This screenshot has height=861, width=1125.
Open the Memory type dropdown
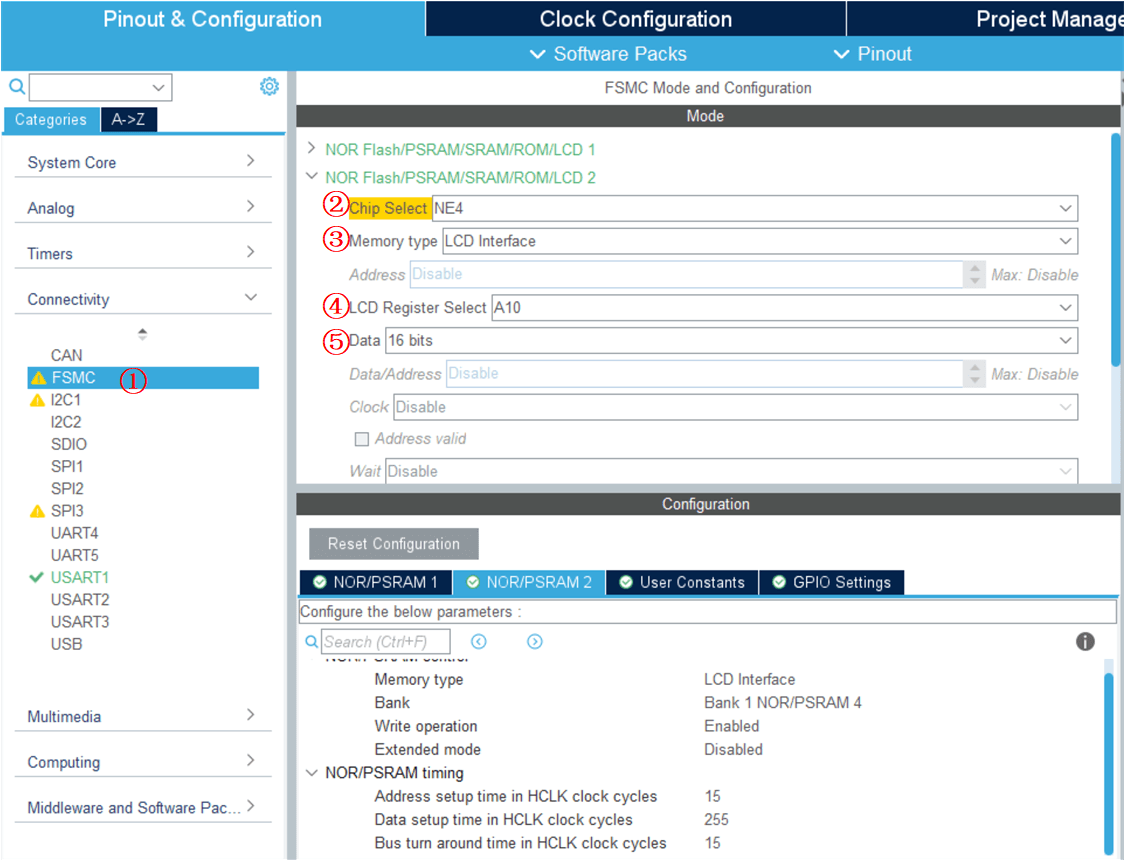tap(1064, 241)
